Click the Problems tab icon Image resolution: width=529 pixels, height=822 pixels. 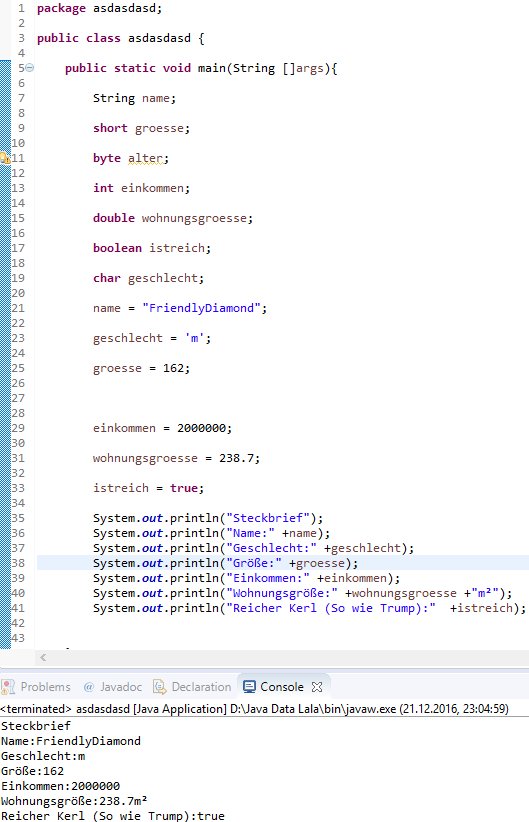click(8, 687)
